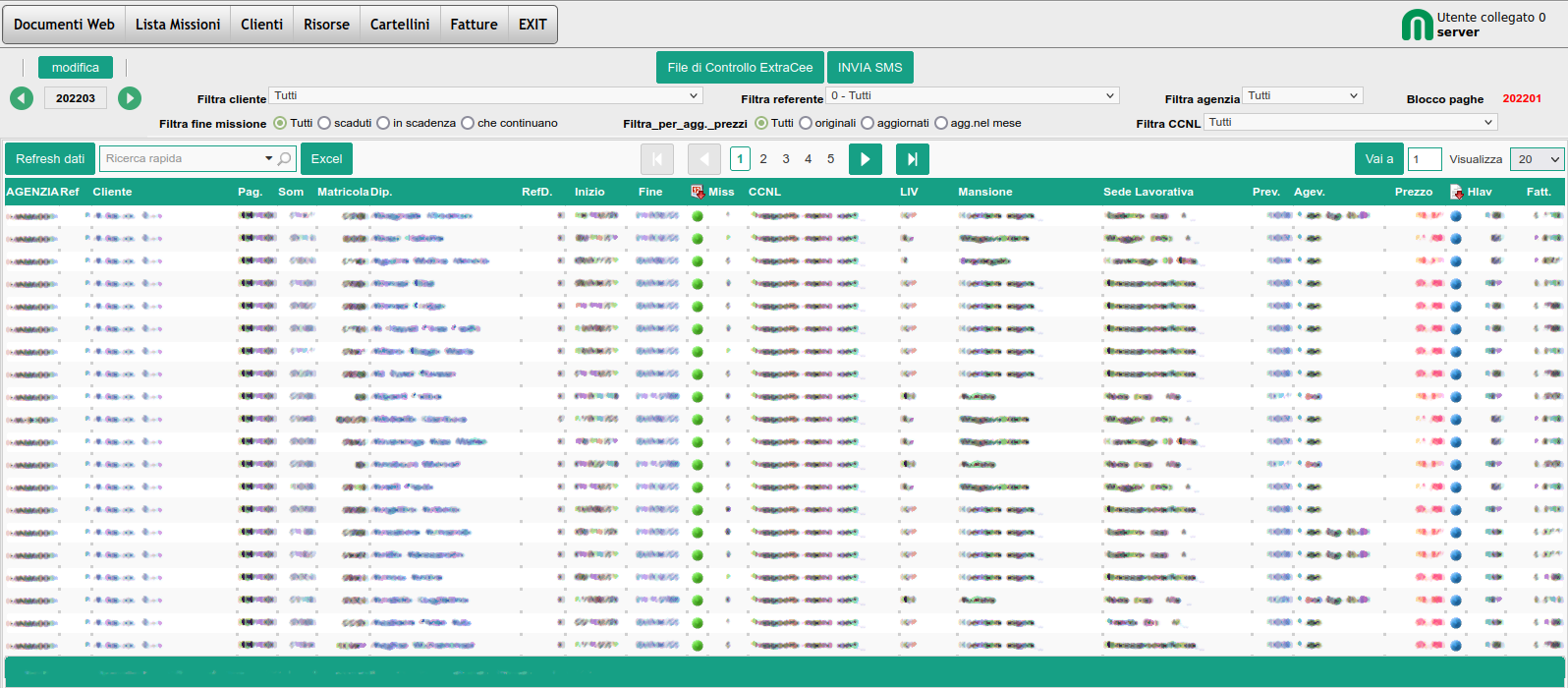Click the Vai a button
Viewport: 1568px width, 688px height.
pos(1379,159)
